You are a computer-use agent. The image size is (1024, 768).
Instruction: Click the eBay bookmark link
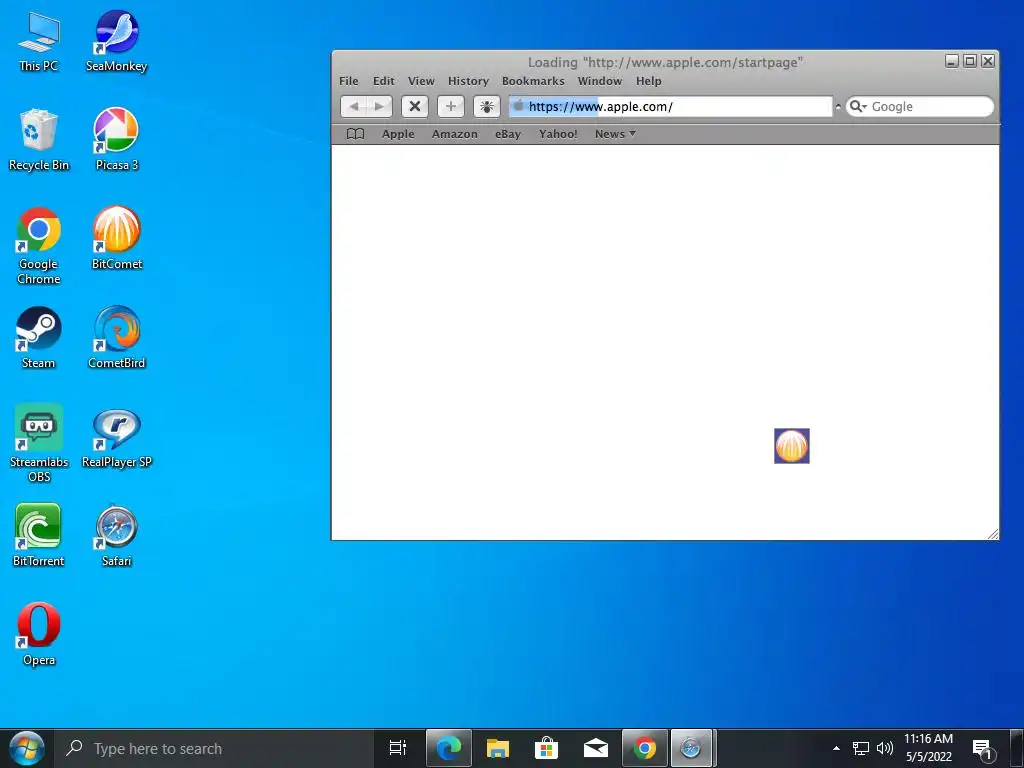tap(507, 134)
